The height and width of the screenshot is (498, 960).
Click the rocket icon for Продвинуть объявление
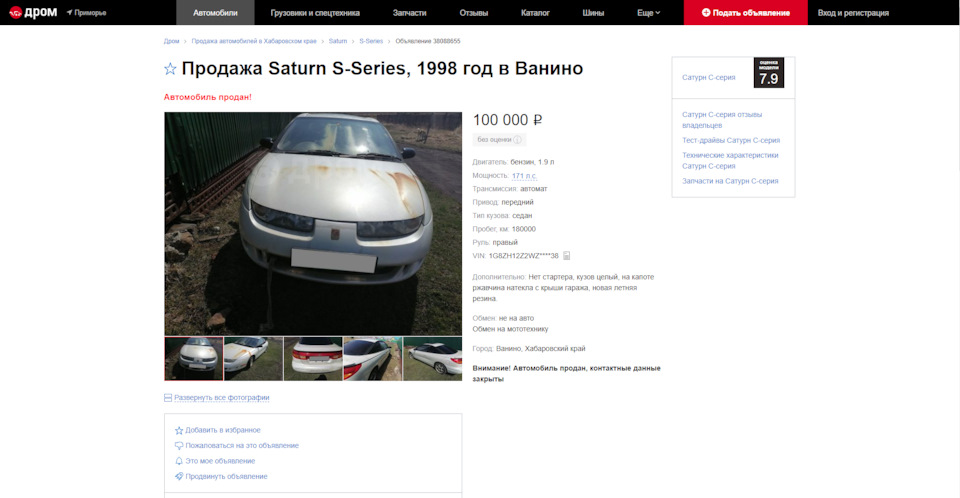179,476
